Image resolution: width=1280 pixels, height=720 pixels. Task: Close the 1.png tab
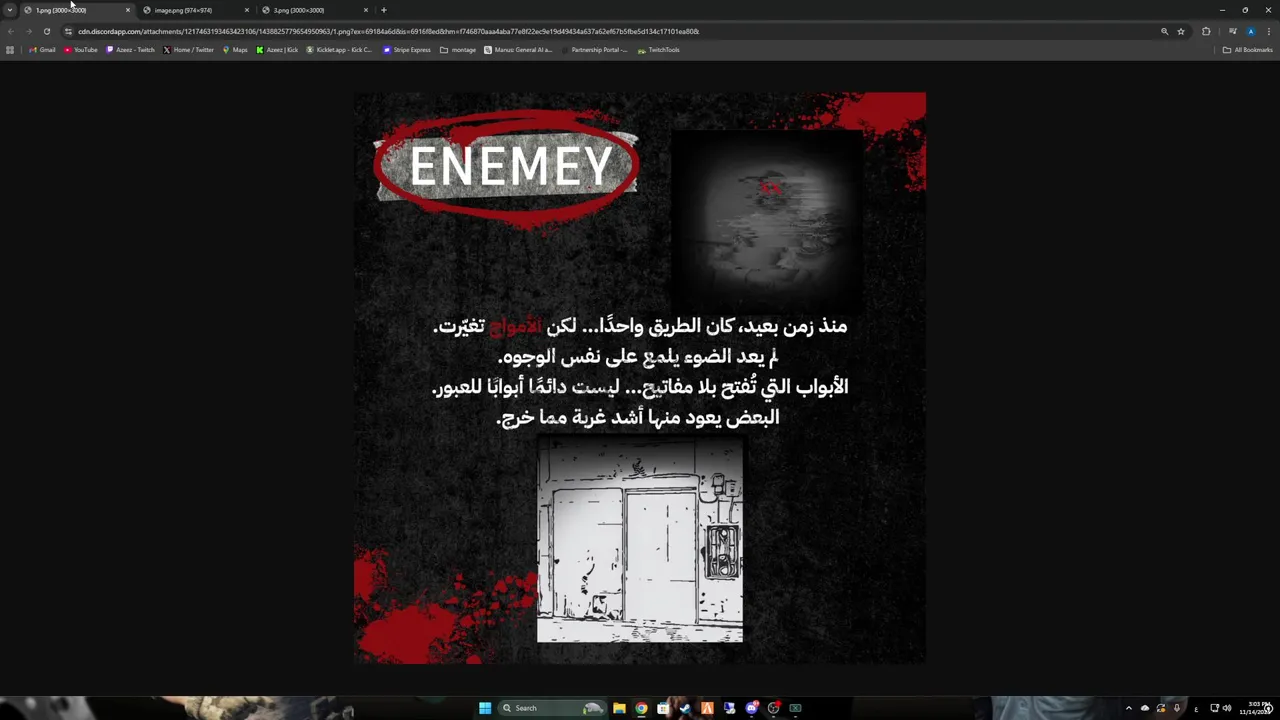tap(128, 10)
